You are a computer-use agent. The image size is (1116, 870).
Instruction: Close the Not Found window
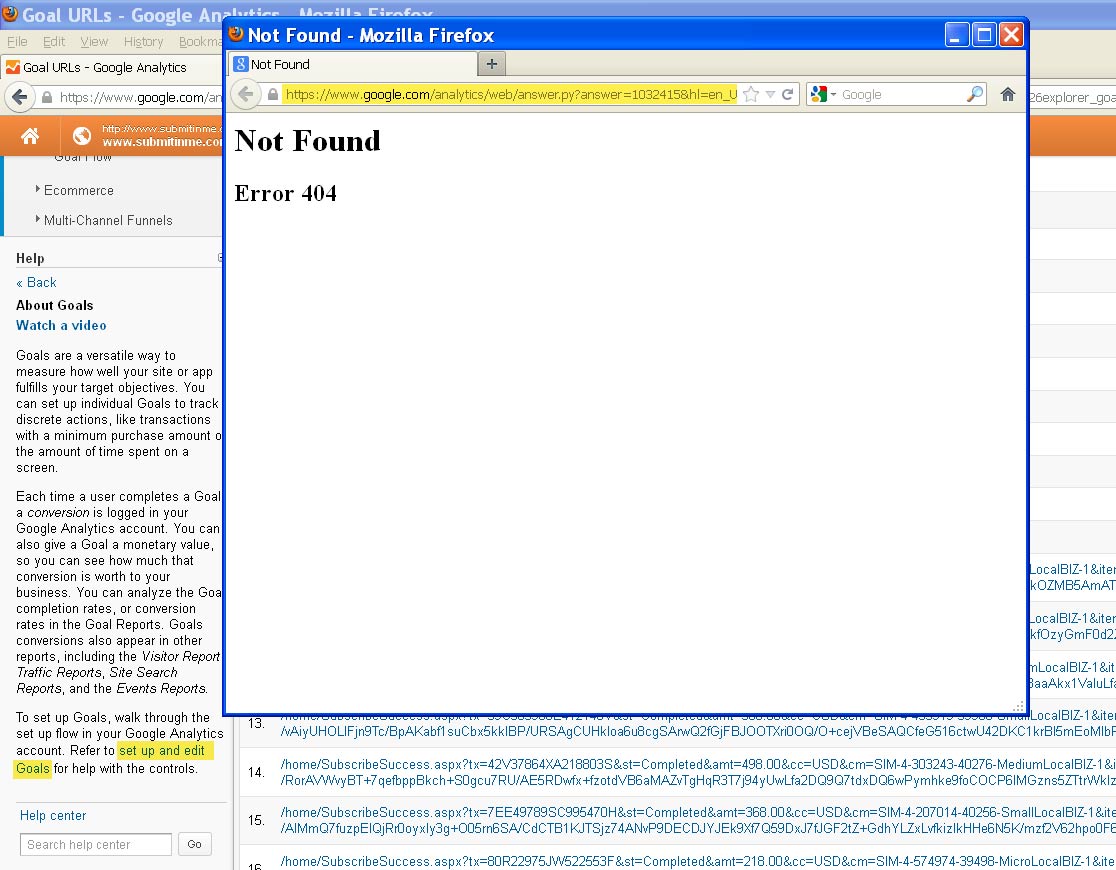point(1011,34)
